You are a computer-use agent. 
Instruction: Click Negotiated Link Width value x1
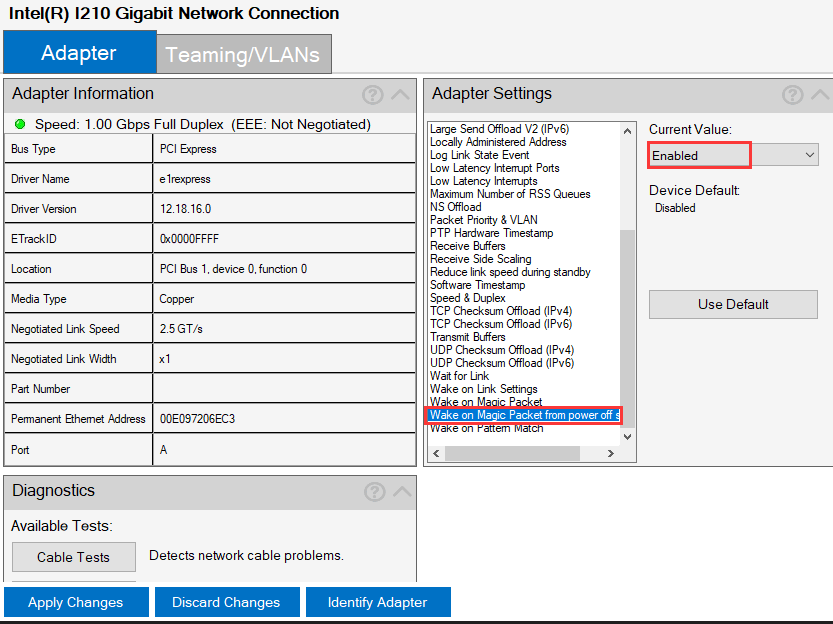pyautogui.click(x=165, y=359)
